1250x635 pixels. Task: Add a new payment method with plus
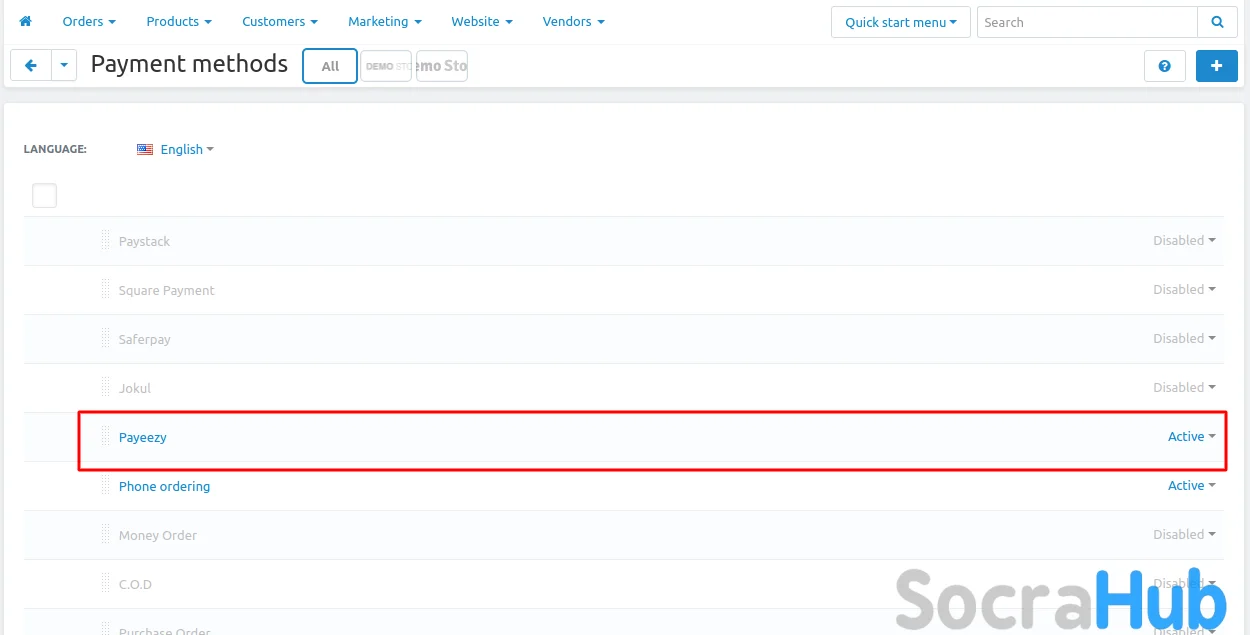[1217, 66]
